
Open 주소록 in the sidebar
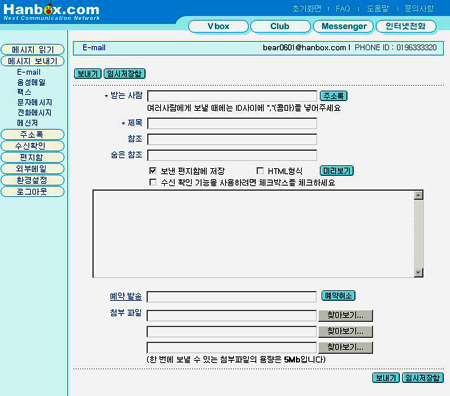(x=32, y=135)
